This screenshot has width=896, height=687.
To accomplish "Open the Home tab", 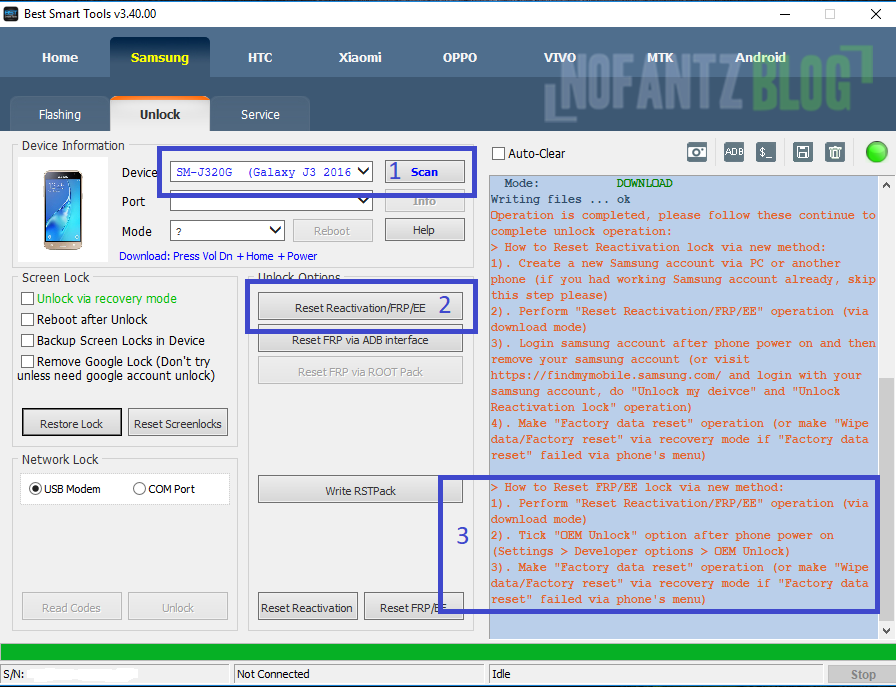I will [x=60, y=58].
